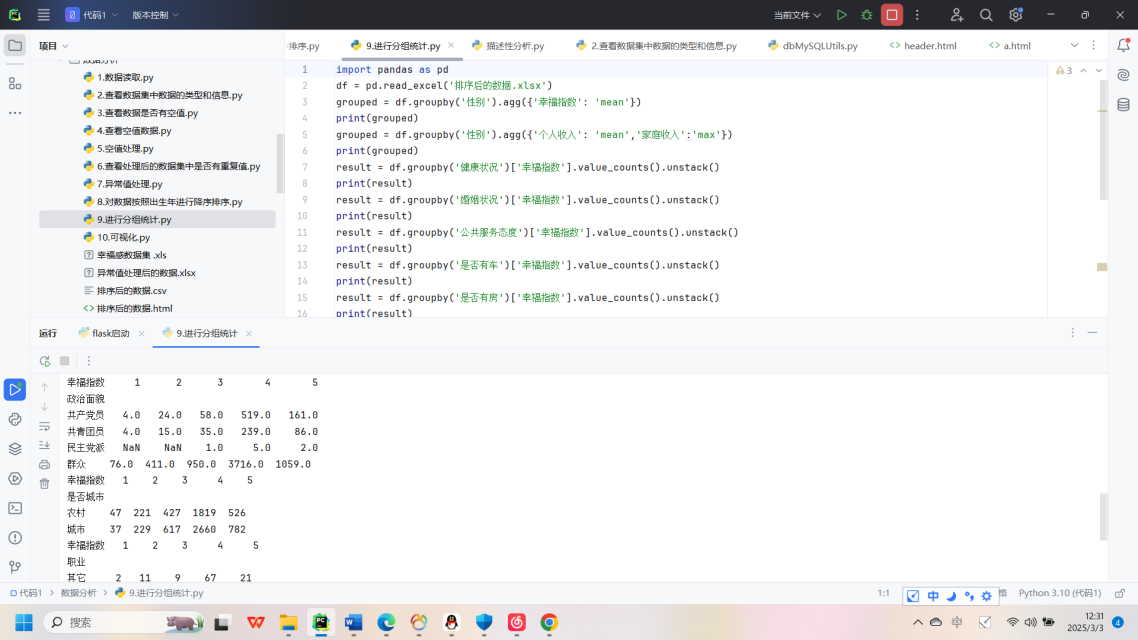Screen dimensions: 1138x640
Task: Click the 1:1 caret position indicator
Action: click(883, 593)
